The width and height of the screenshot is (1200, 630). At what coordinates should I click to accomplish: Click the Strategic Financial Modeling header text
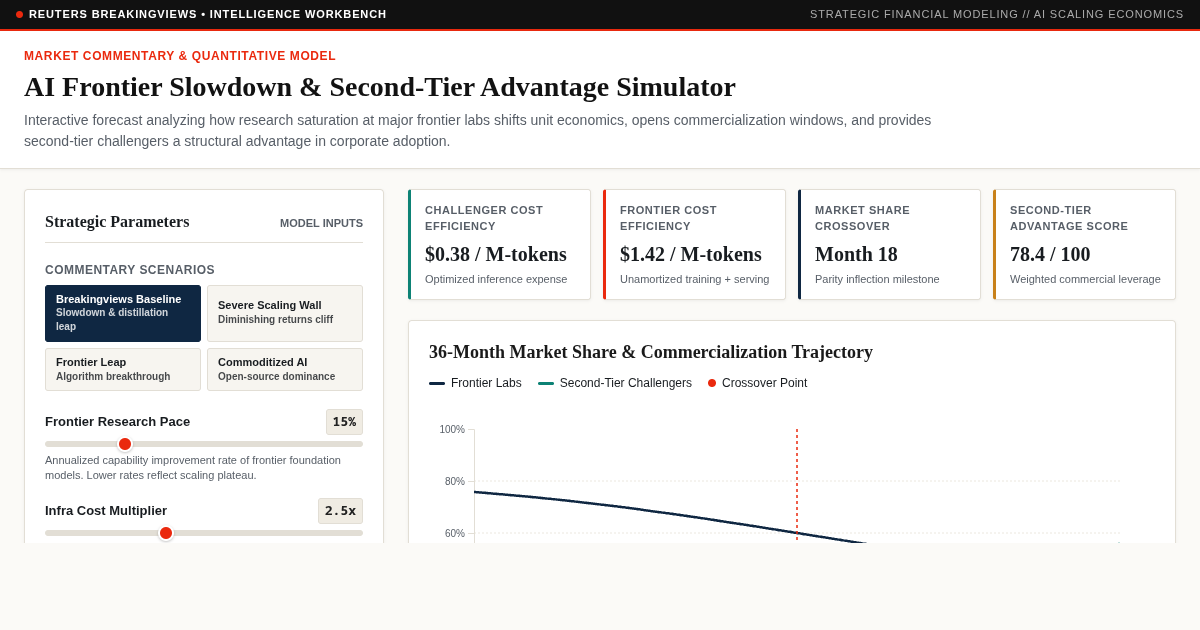click(x=997, y=14)
